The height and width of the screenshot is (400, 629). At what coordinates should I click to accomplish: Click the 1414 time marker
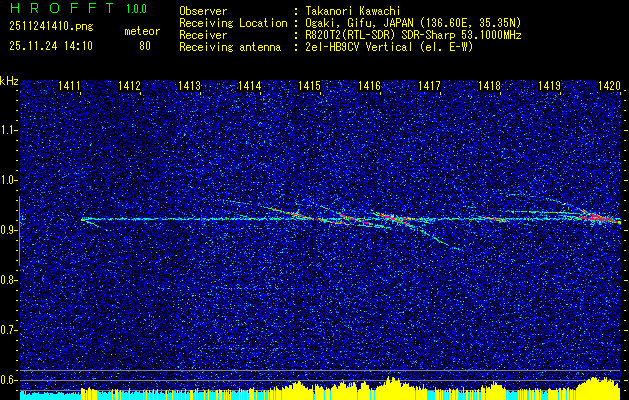(249, 85)
